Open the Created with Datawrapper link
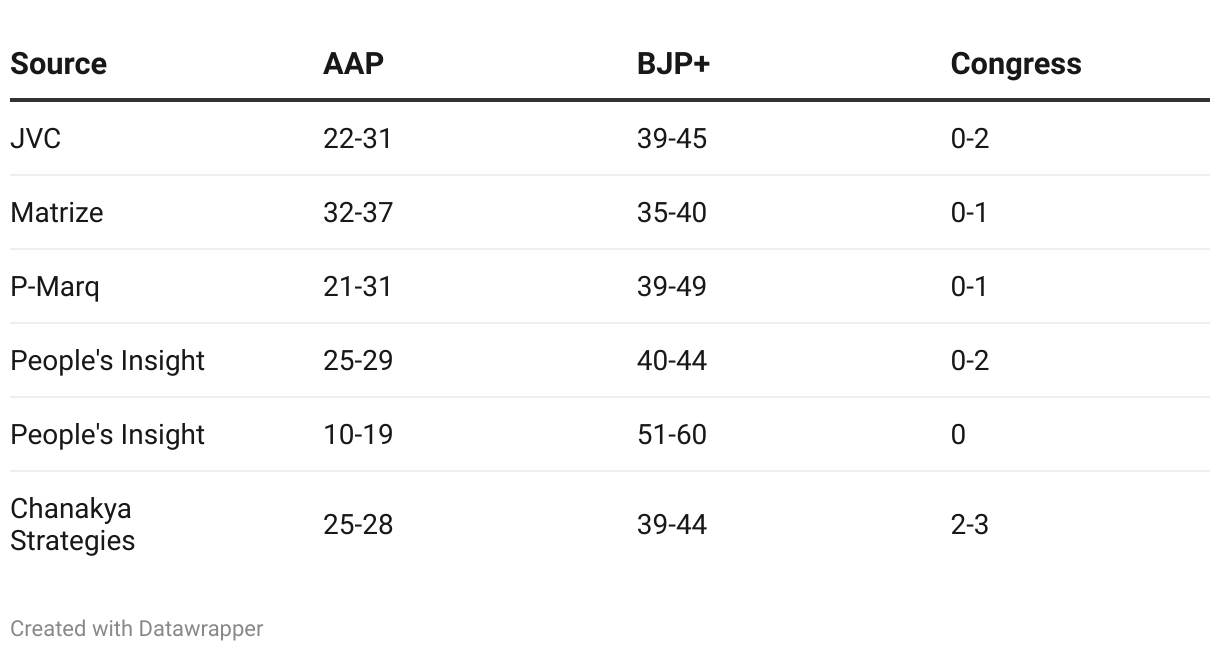This screenshot has width=1220, height=652. click(137, 629)
